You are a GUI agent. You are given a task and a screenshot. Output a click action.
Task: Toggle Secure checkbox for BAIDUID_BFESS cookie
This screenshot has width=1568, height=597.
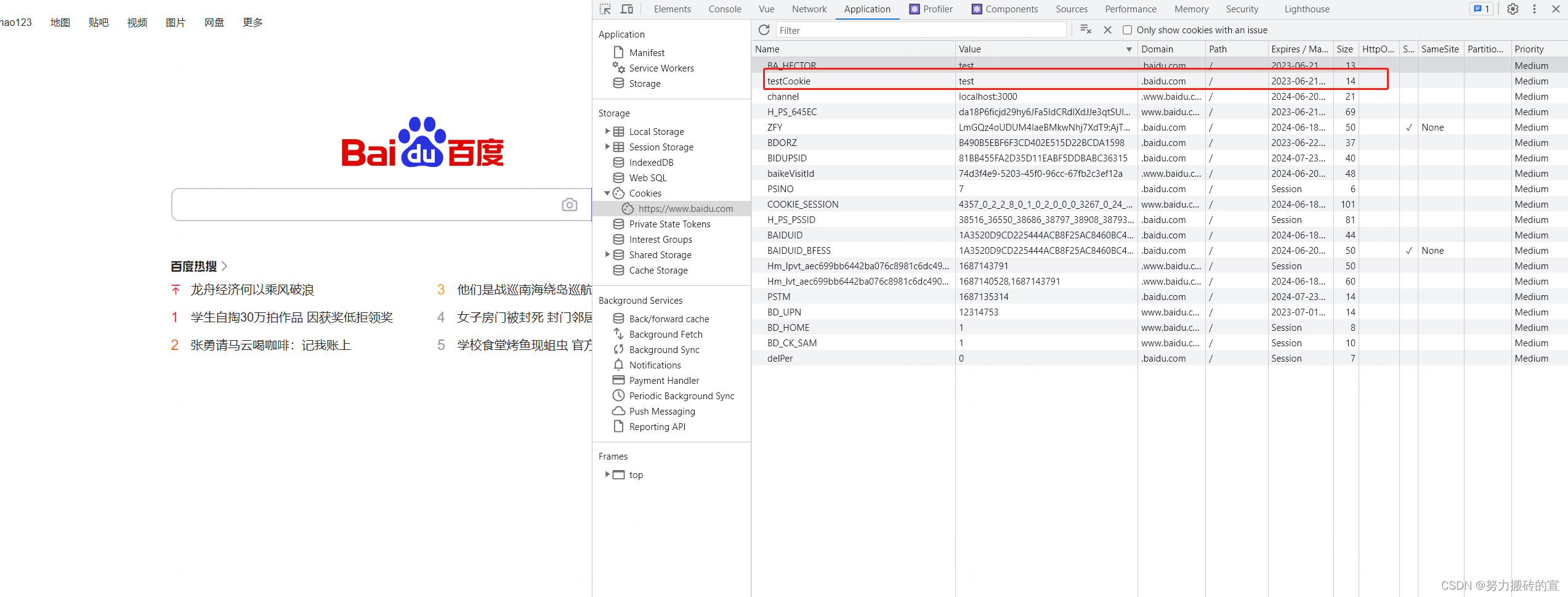point(1409,250)
